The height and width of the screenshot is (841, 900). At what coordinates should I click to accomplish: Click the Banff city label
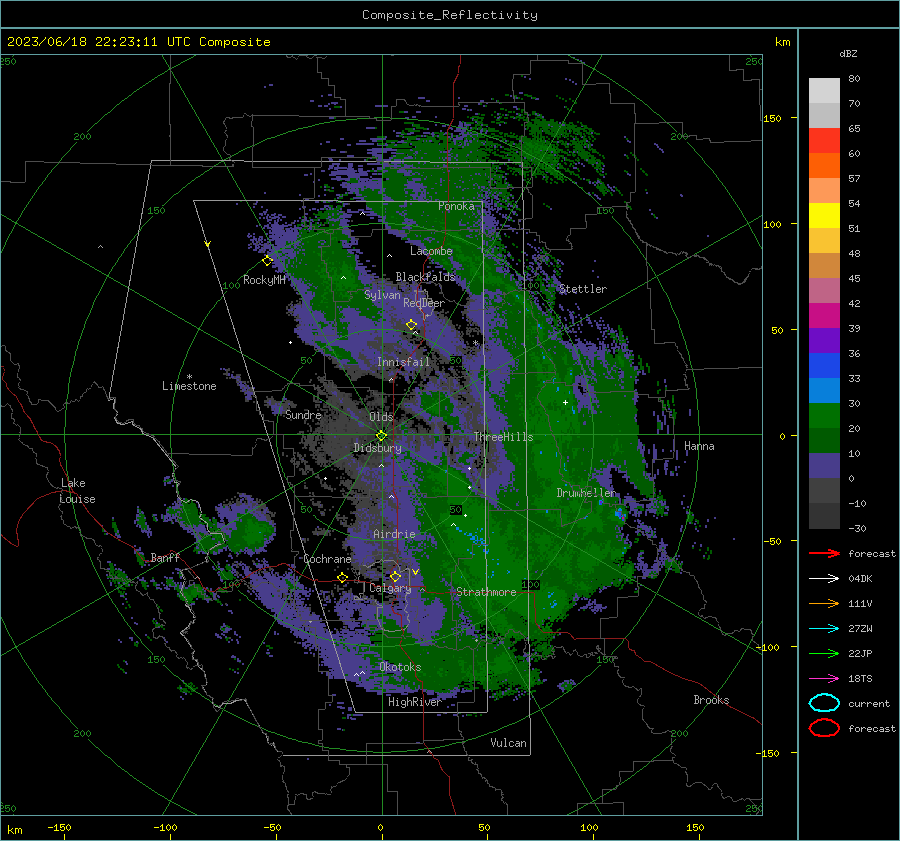click(x=165, y=557)
